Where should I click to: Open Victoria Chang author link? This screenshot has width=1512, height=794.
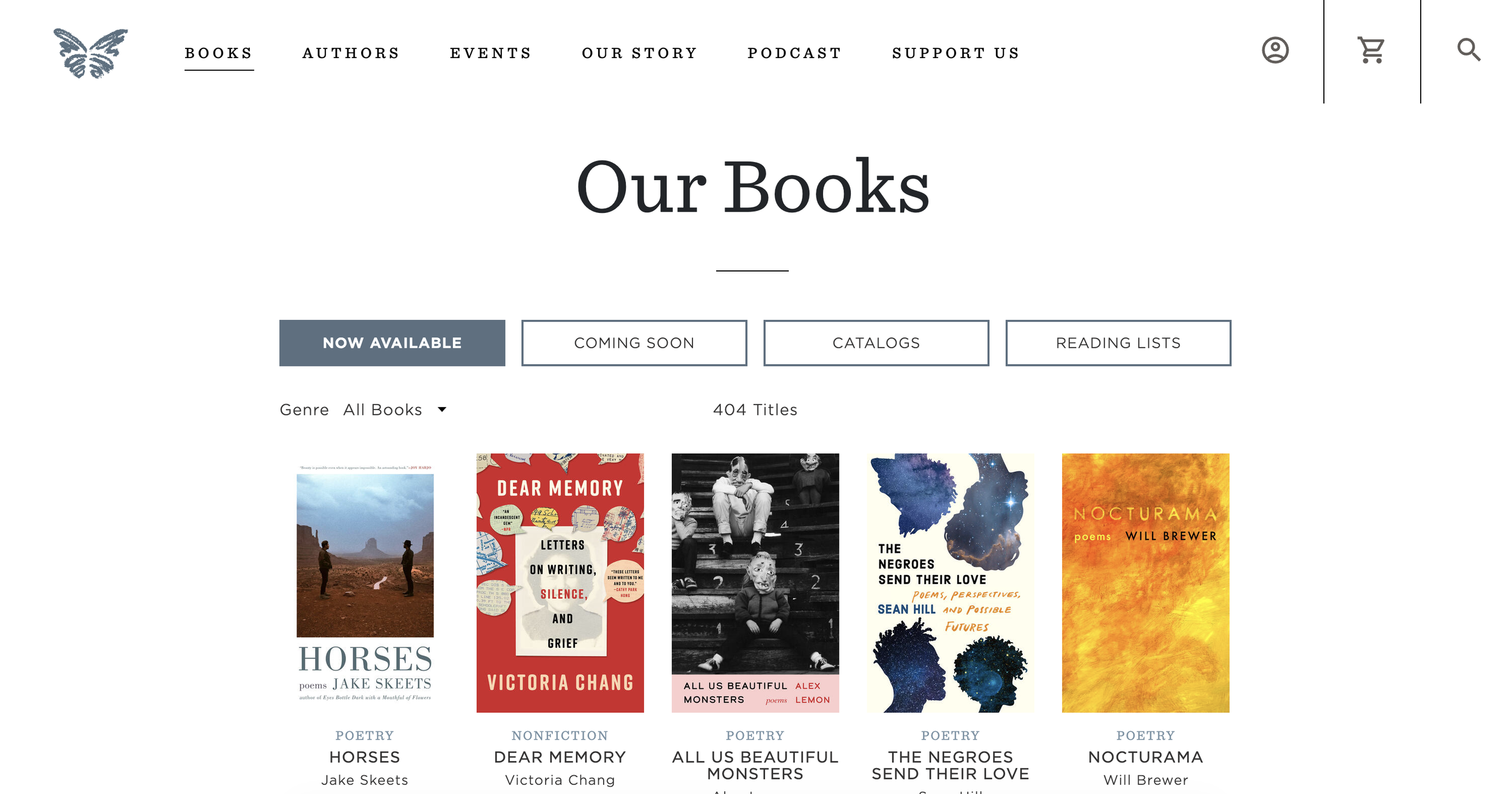(560, 780)
